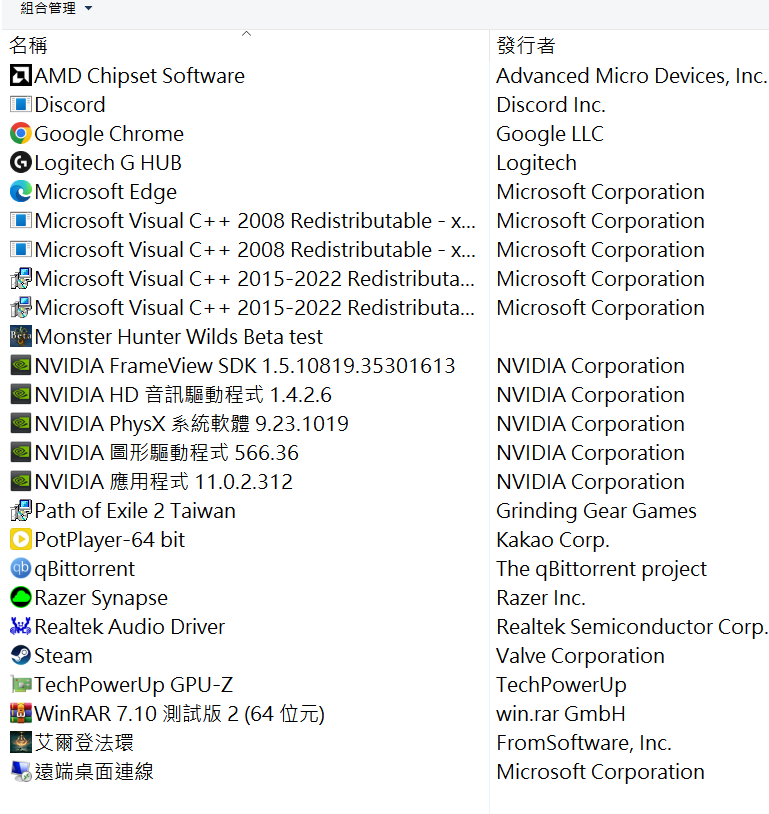
Task: Click the Google Chrome icon
Action: coord(21,134)
